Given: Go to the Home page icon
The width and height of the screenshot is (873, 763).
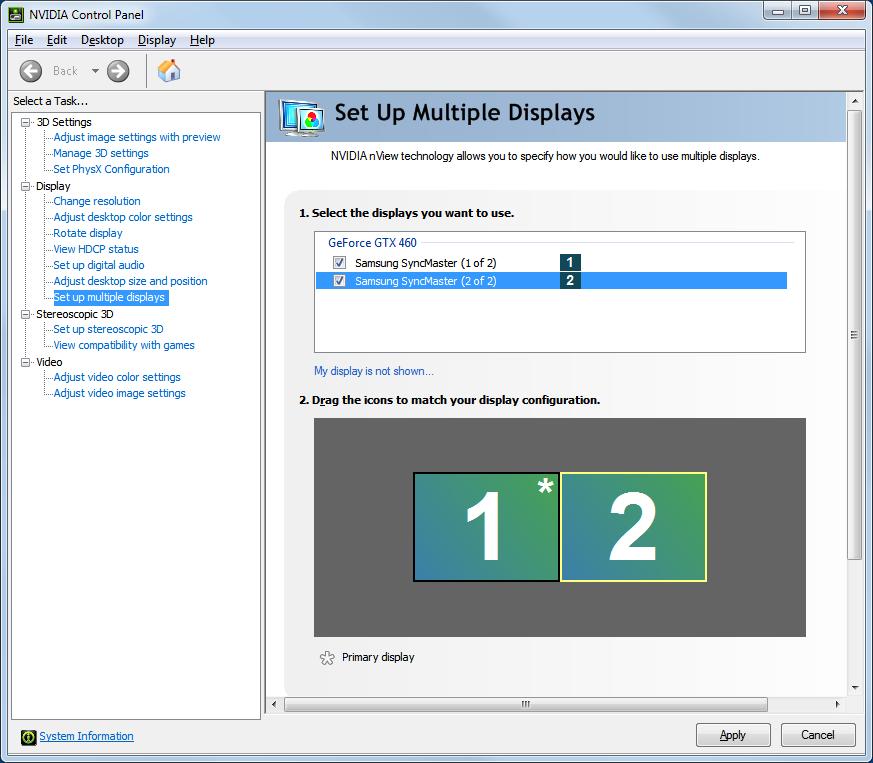Looking at the screenshot, I should [169, 71].
